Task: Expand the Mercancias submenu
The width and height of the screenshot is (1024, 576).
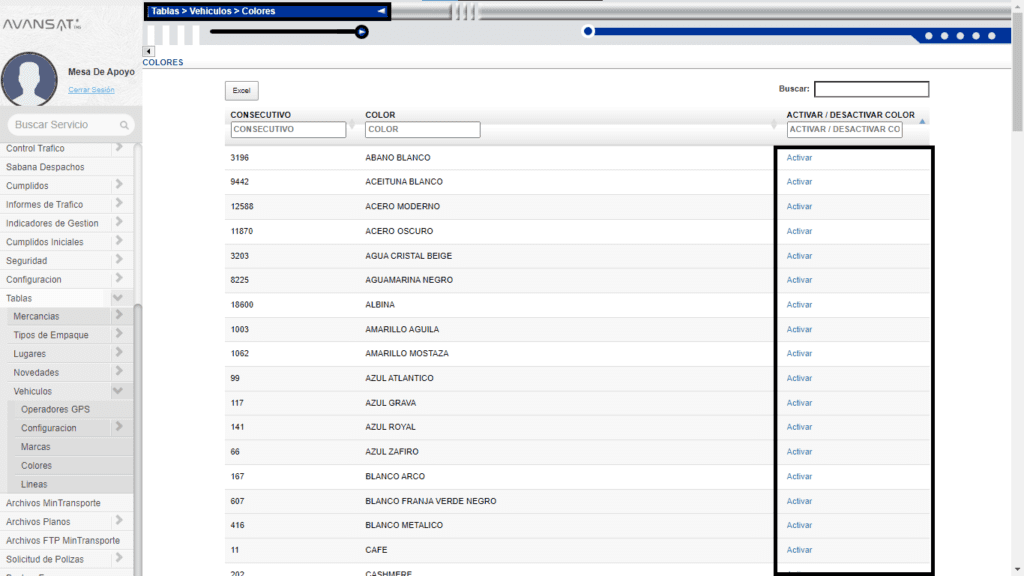Action: (118, 316)
